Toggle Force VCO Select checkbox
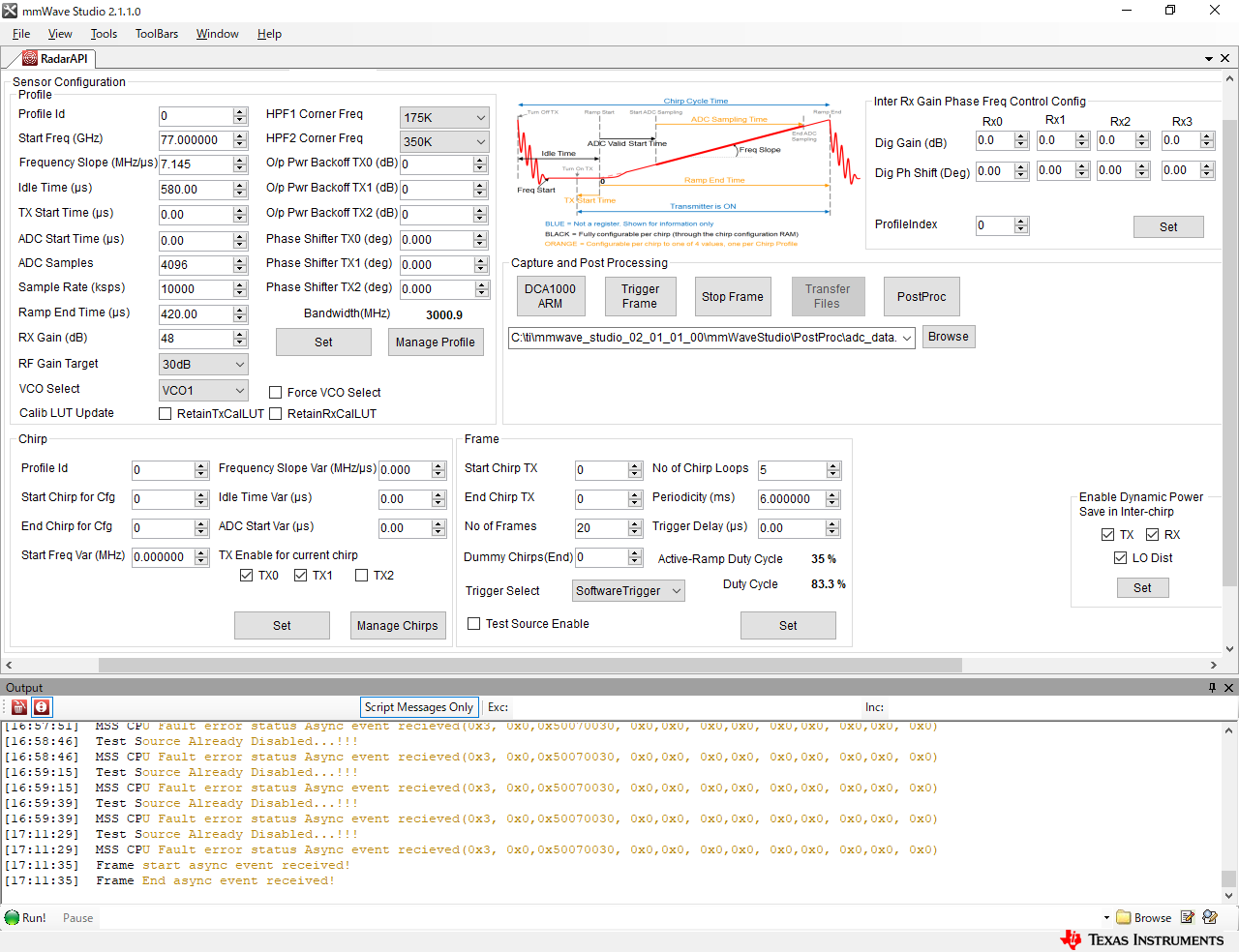This screenshot has width=1239, height=952. (x=275, y=393)
